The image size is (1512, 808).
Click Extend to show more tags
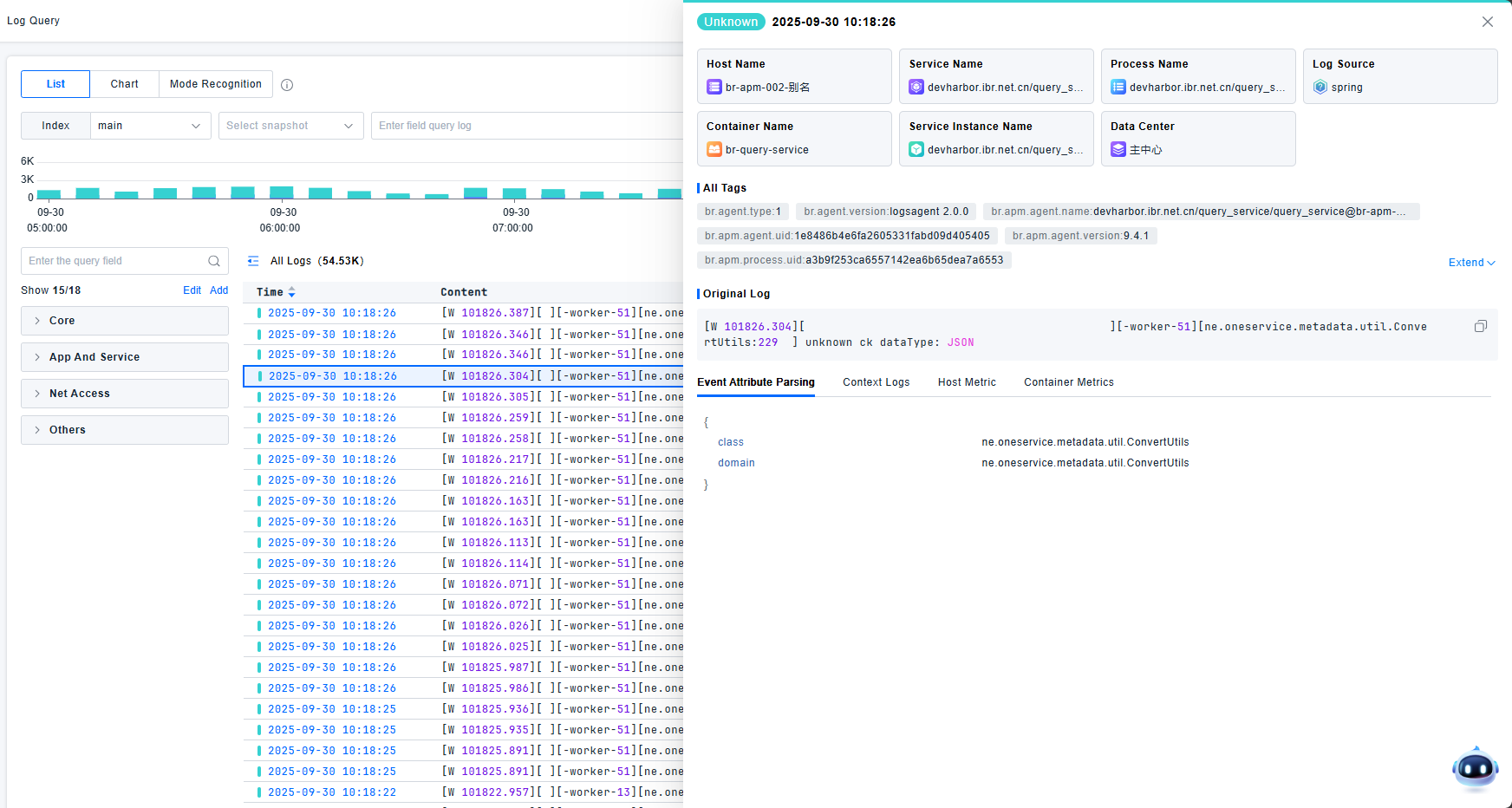pos(1470,263)
